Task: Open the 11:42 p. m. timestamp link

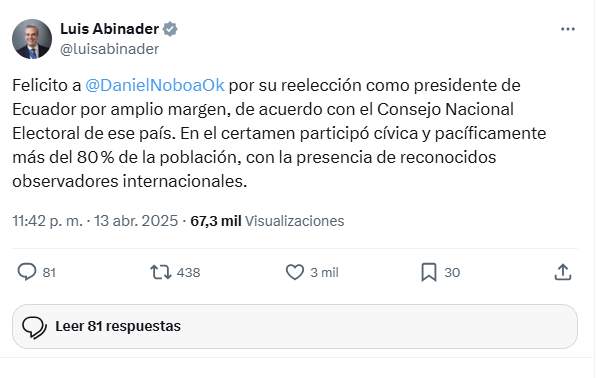Action: [x=47, y=221]
